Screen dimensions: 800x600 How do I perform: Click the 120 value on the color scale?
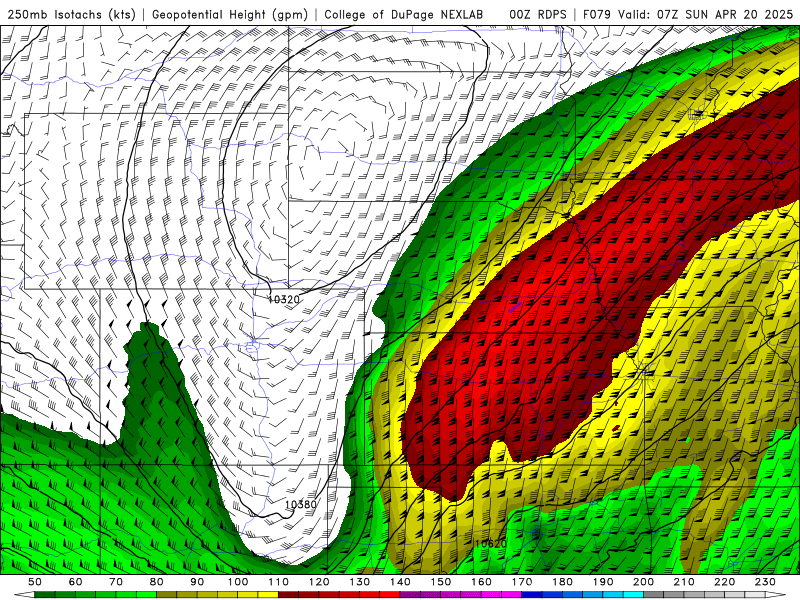(x=319, y=582)
